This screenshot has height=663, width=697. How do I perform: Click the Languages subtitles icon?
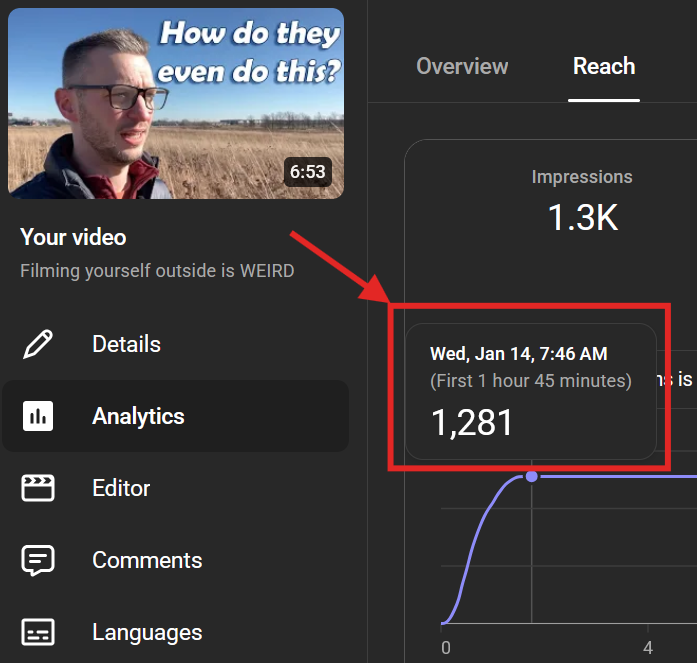coord(38,632)
